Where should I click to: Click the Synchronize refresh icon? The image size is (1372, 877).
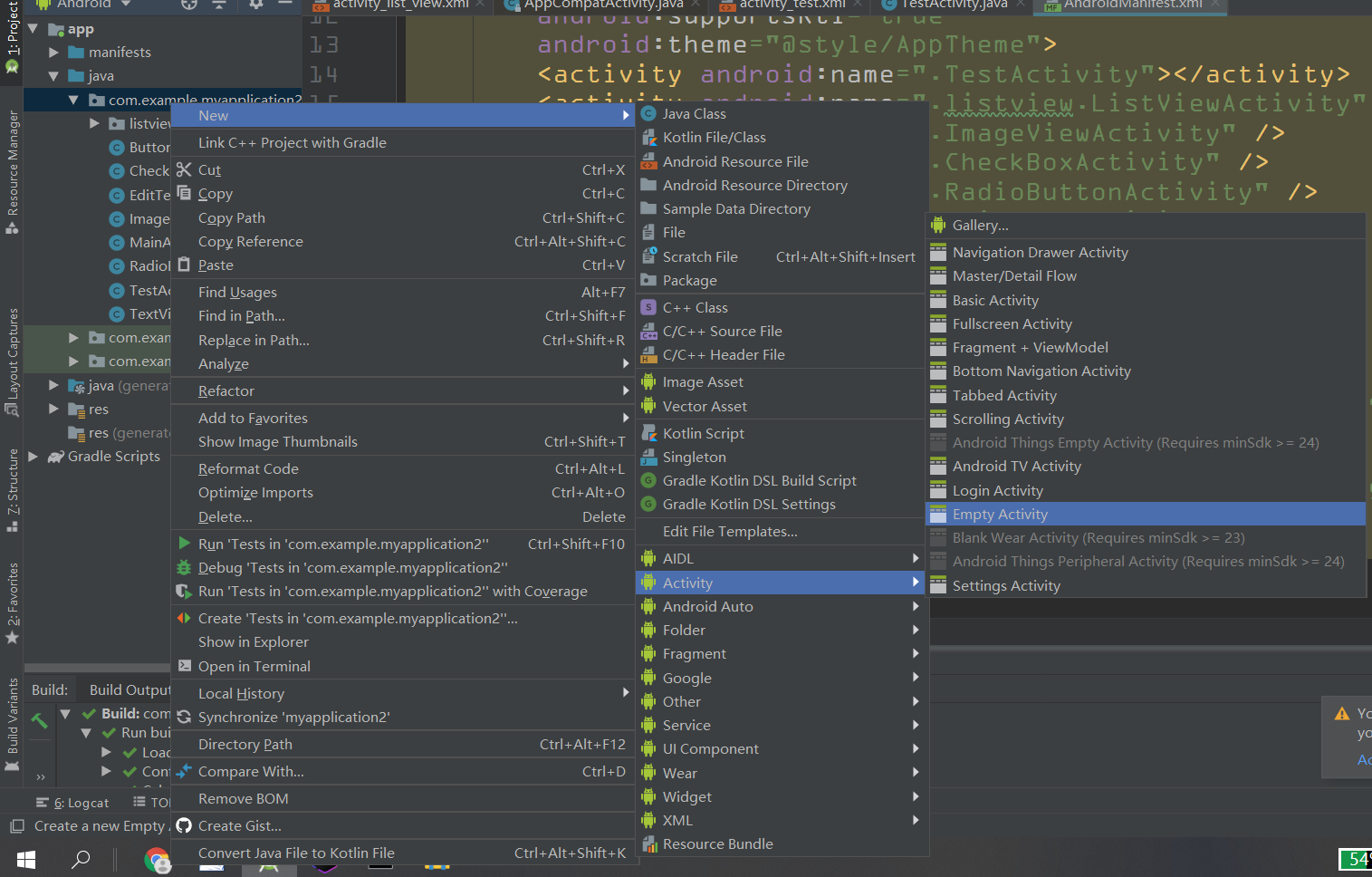(184, 717)
